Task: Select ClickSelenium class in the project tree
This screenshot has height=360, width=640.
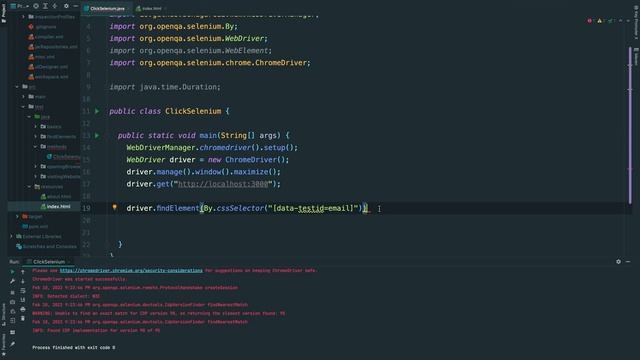Action: click(x=63, y=157)
